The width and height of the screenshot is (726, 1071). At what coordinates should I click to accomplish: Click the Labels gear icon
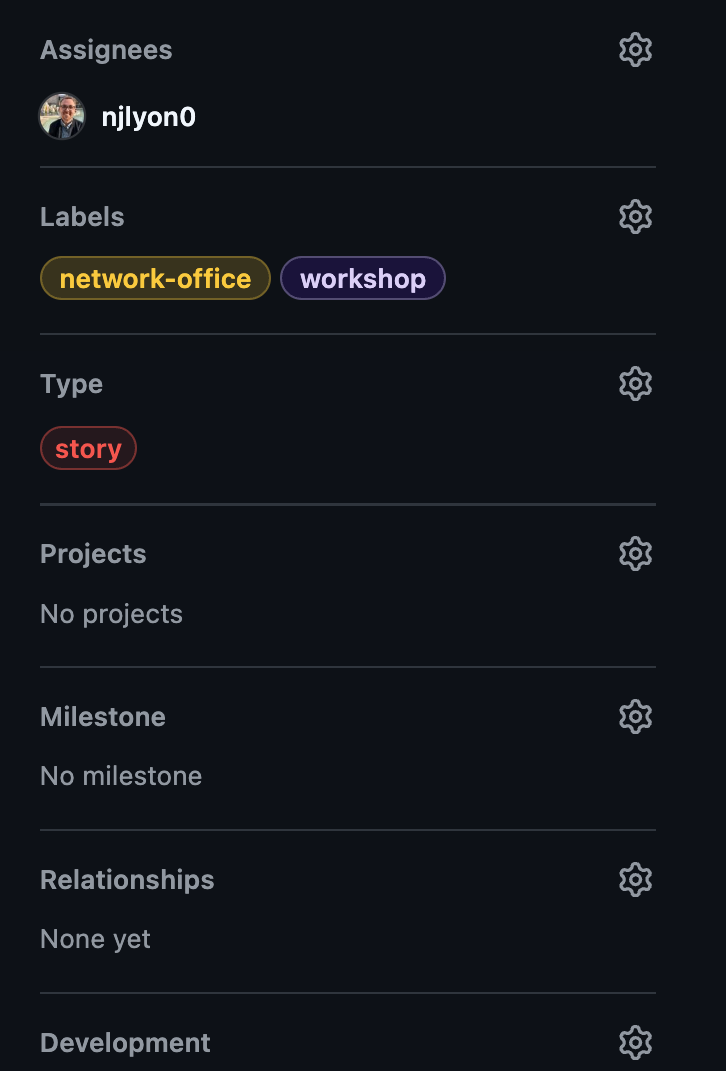[x=635, y=216]
